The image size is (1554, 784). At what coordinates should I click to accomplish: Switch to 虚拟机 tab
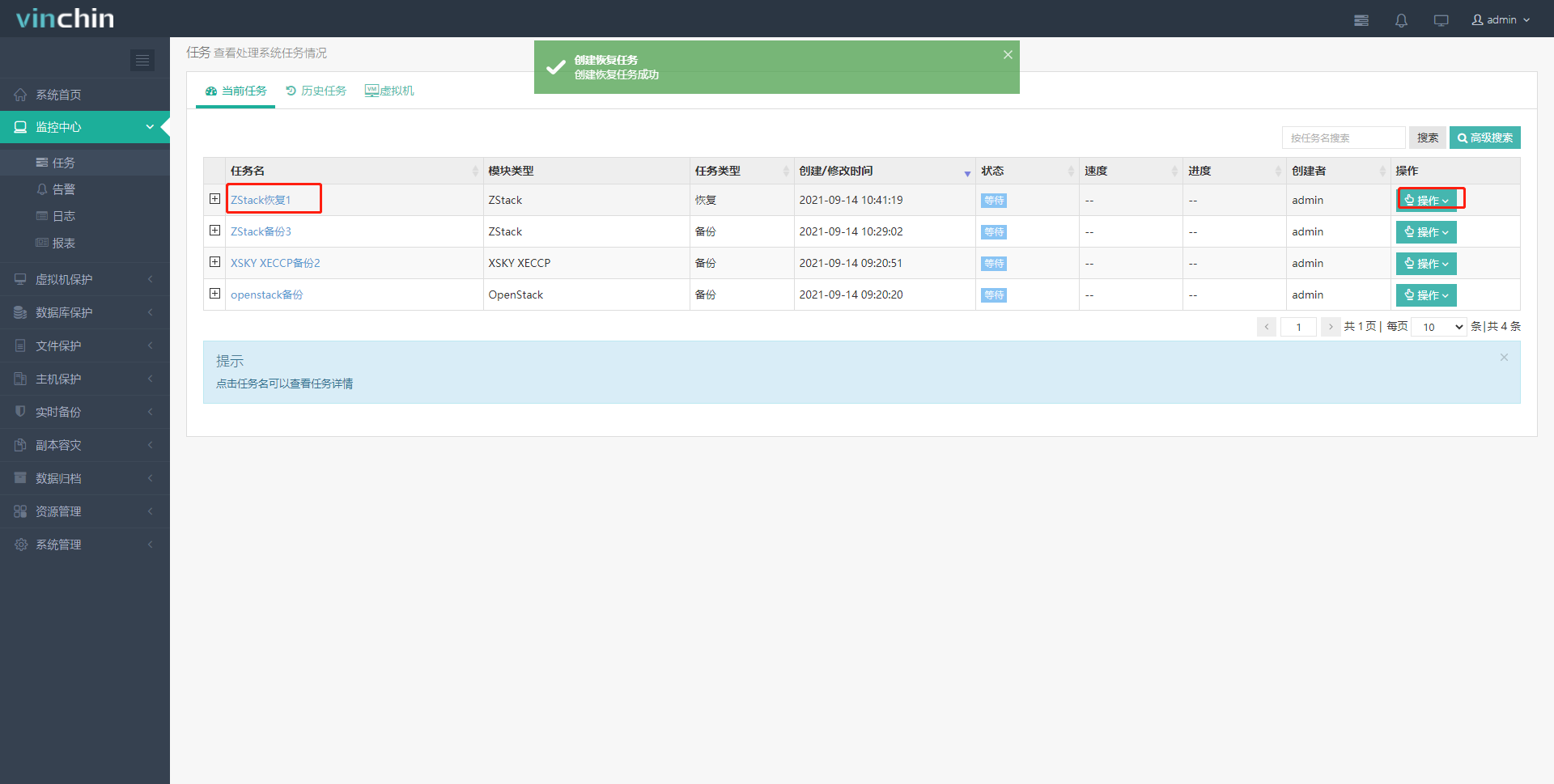(389, 91)
